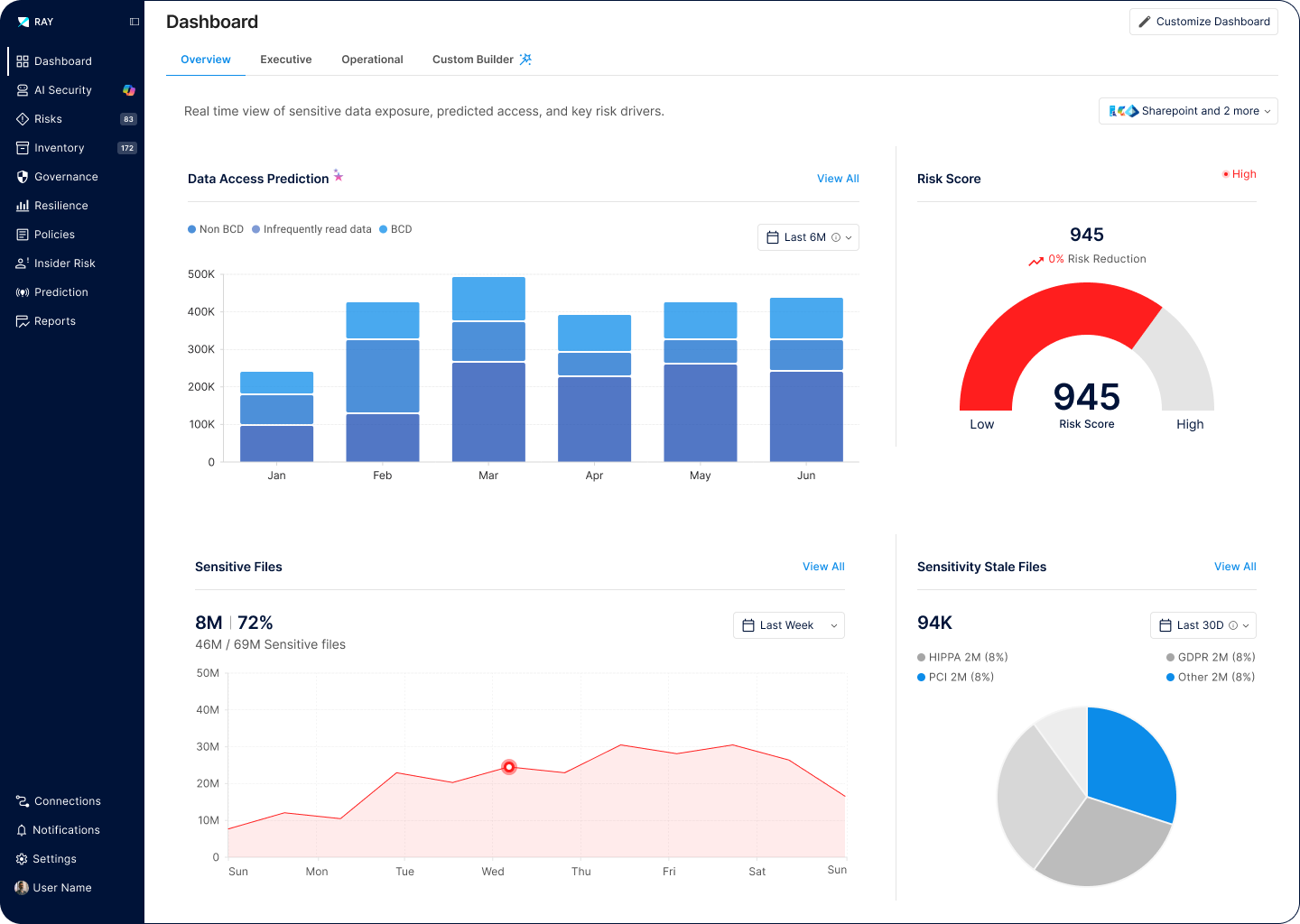Open AI Security from the sidebar
This screenshot has height=924, width=1300.
pyautogui.click(x=62, y=90)
